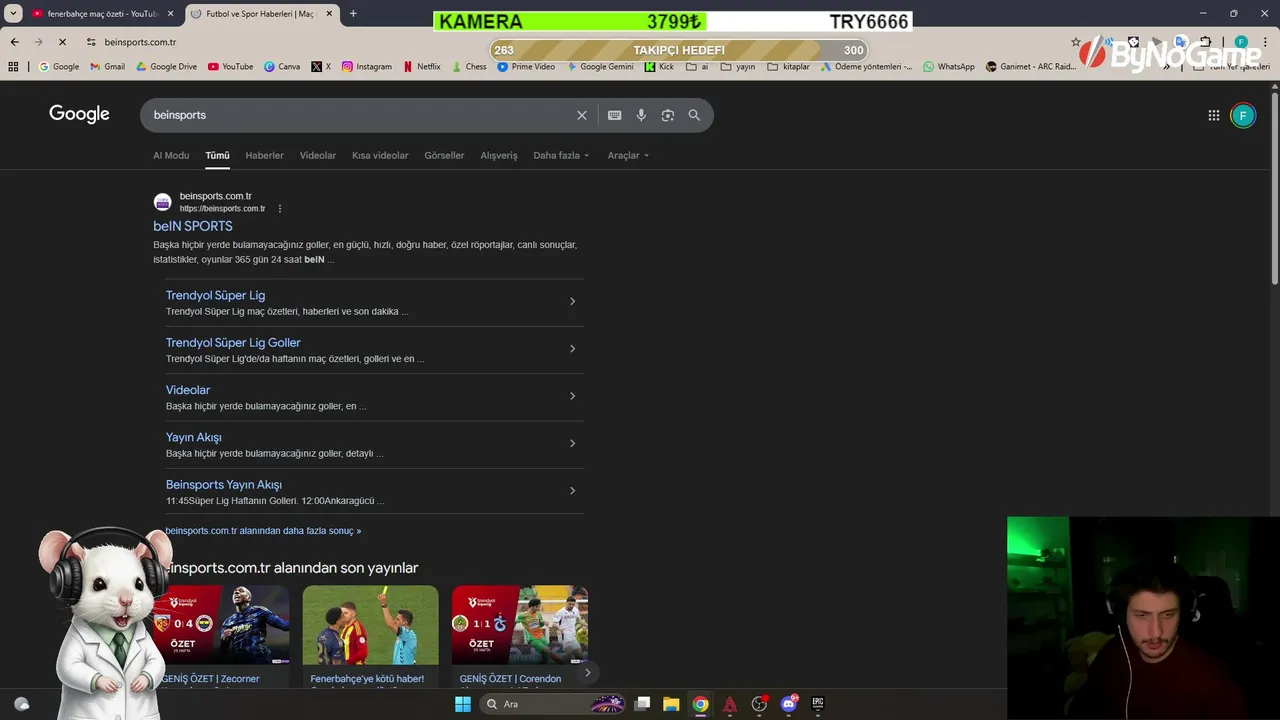Open the yayın bookmarks folder
The height and width of the screenshot is (720, 1280).
pyautogui.click(x=738, y=67)
